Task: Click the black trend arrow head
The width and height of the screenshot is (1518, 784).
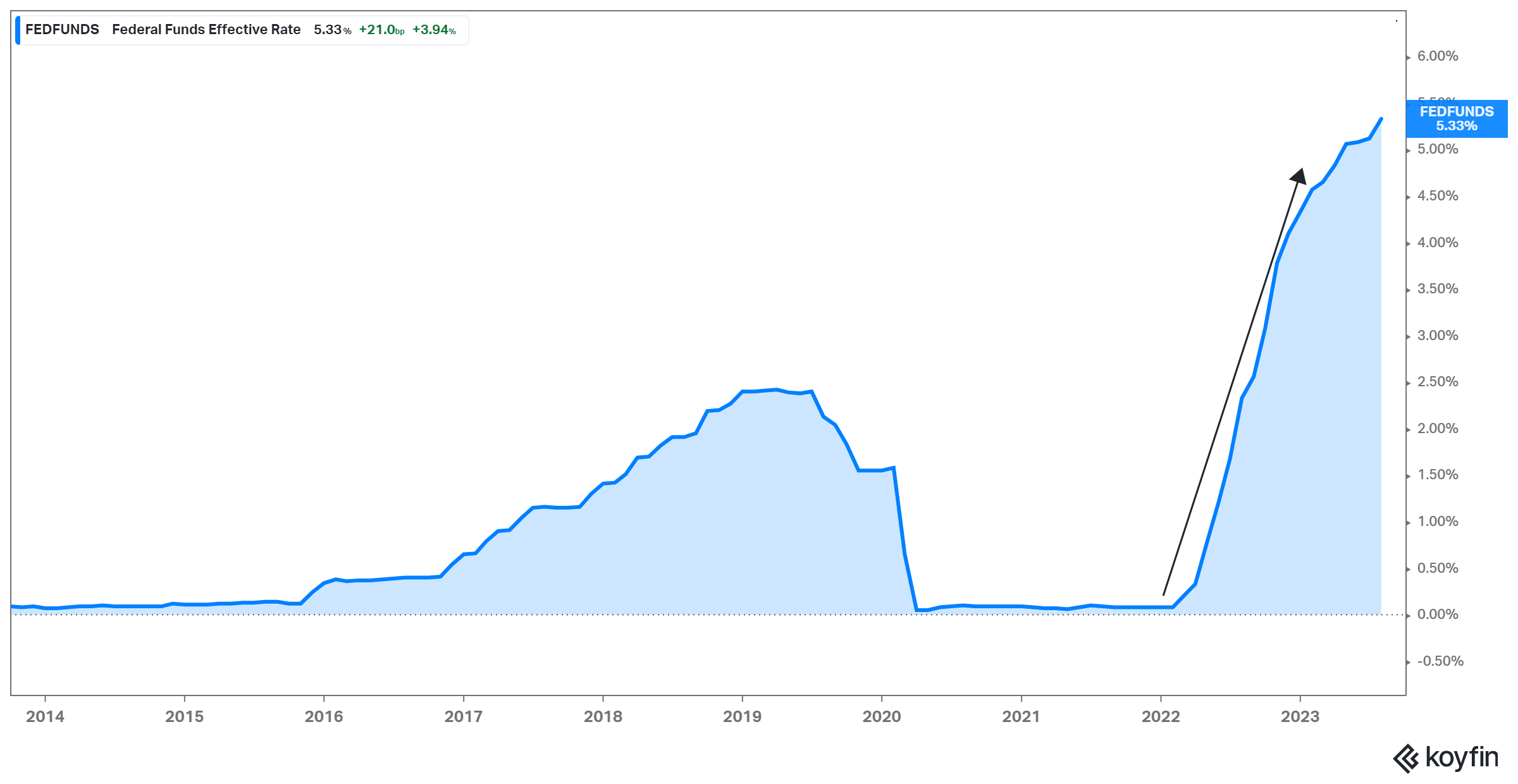Action: tap(1299, 176)
